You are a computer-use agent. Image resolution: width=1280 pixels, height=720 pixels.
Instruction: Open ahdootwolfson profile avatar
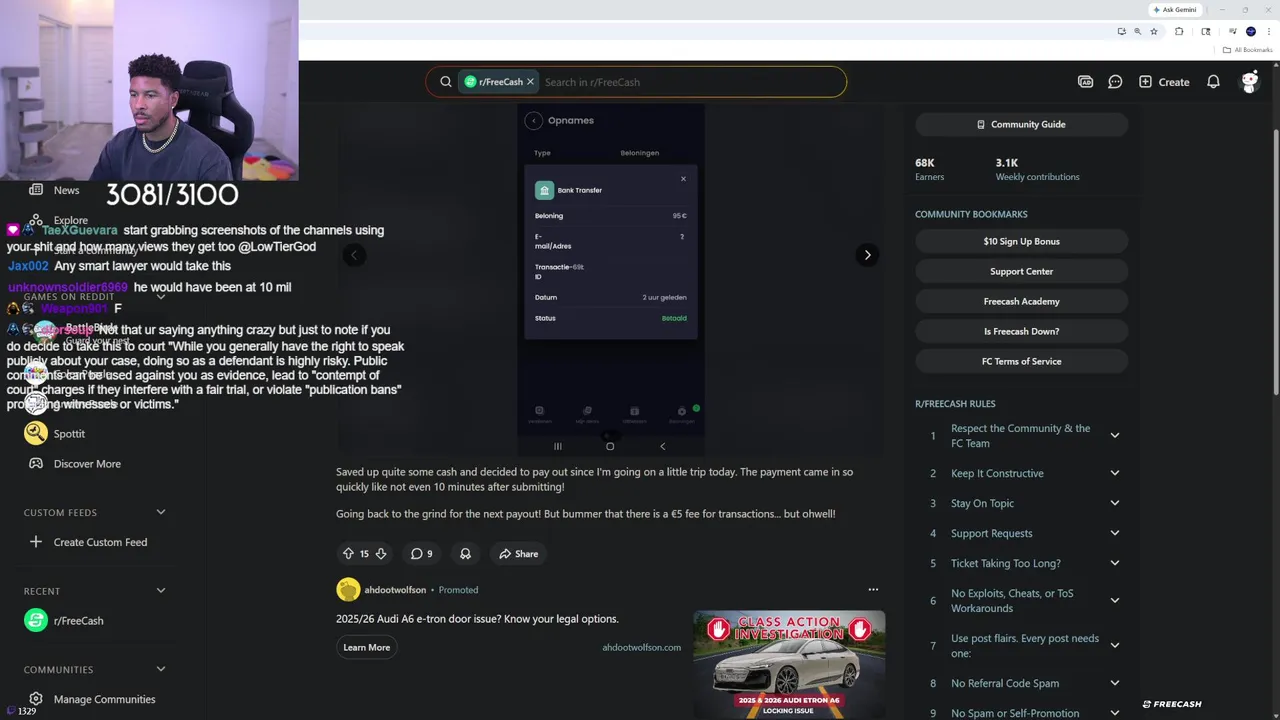click(348, 589)
